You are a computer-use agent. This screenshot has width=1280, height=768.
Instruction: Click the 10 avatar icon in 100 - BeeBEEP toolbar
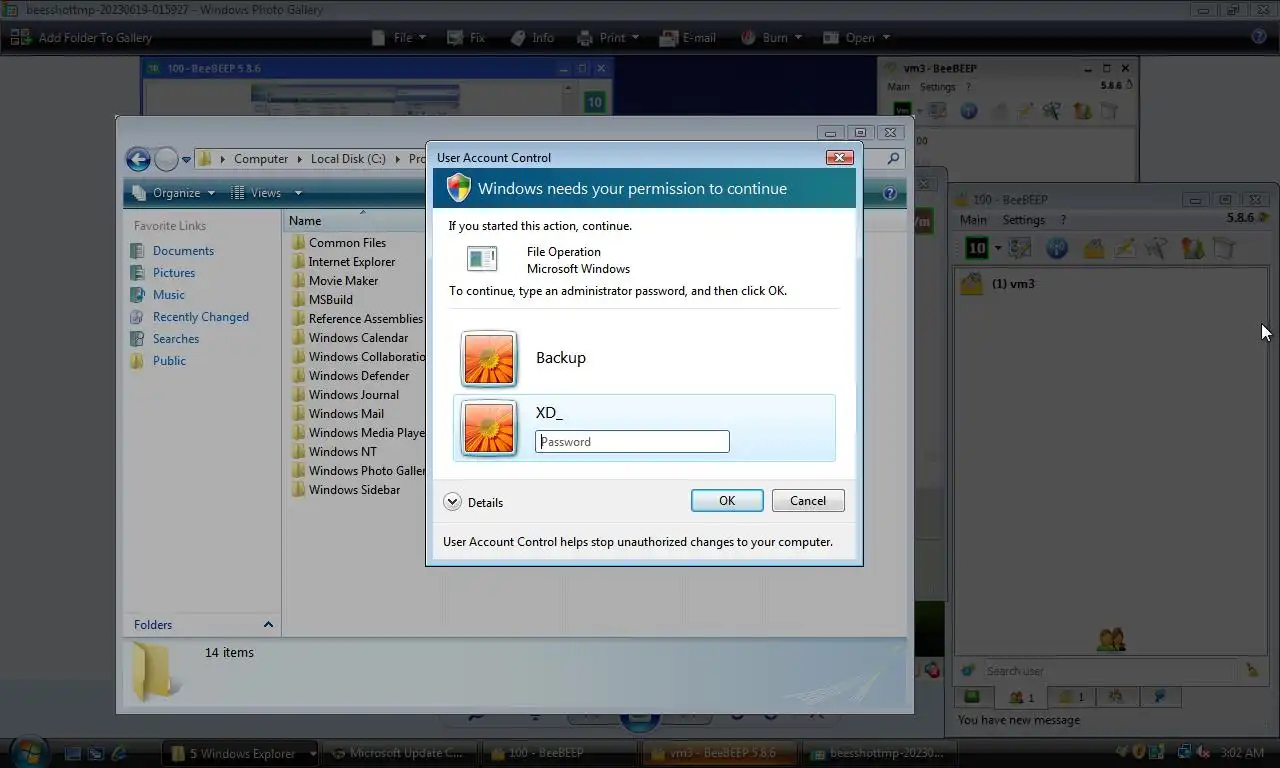[976, 248]
